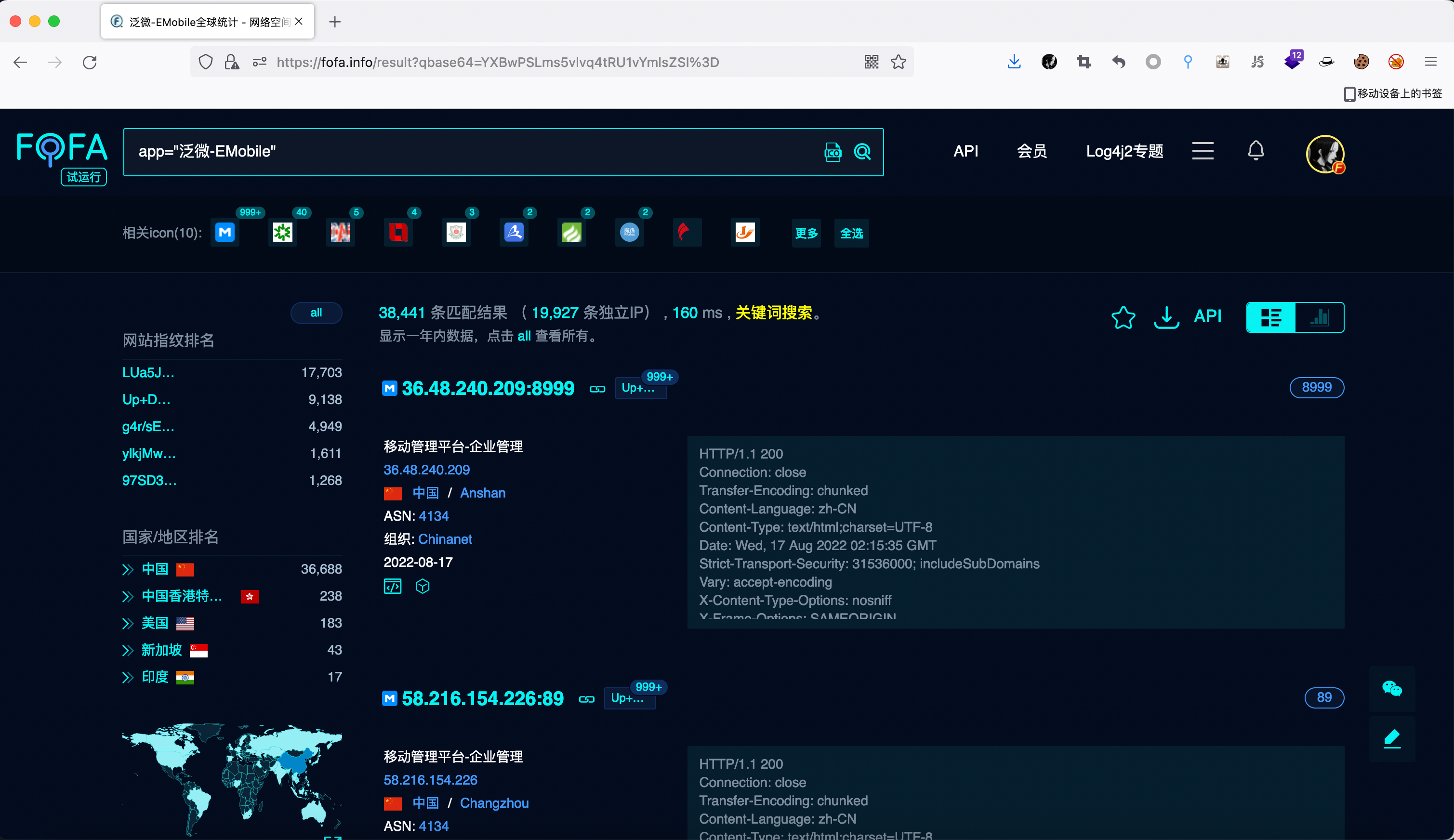Open the notification bell
Image resolution: width=1454 pixels, height=840 pixels.
coord(1256,151)
